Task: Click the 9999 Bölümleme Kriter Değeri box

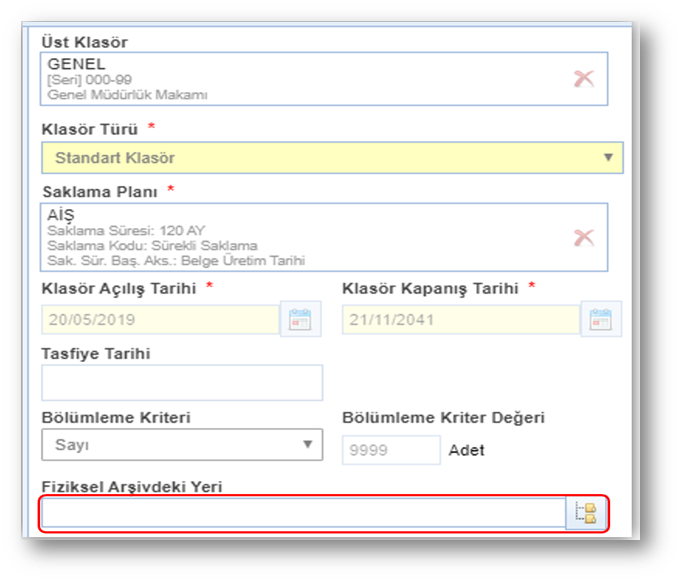Action: (390, 450)
